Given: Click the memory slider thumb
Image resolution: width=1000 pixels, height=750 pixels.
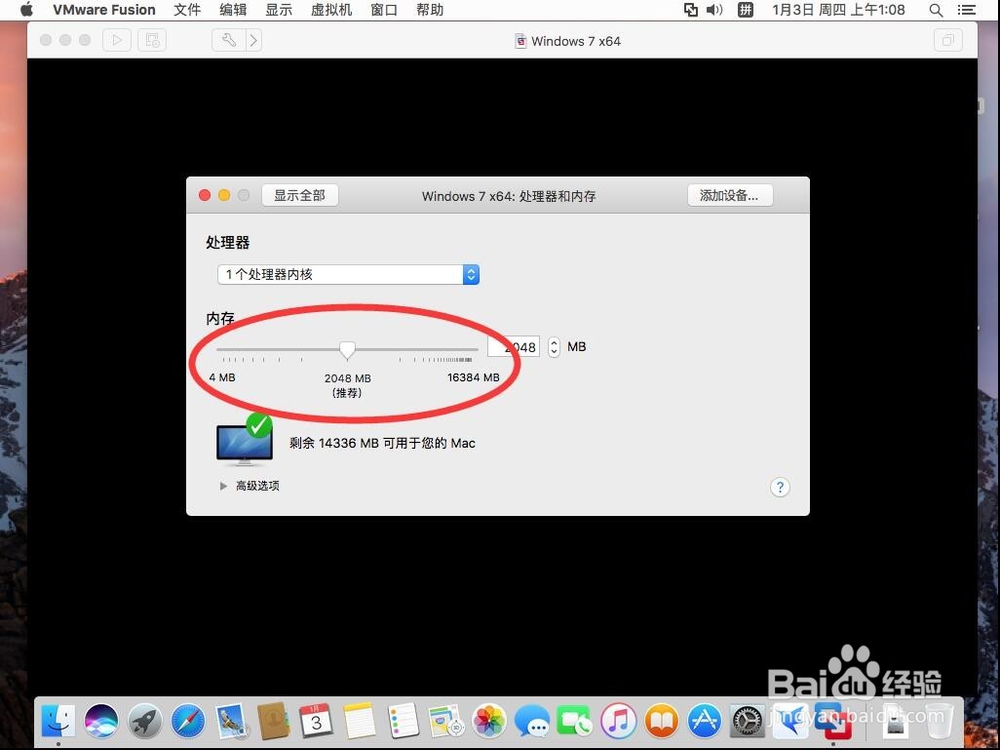Looking at the screenshot, I should point(347,350).
